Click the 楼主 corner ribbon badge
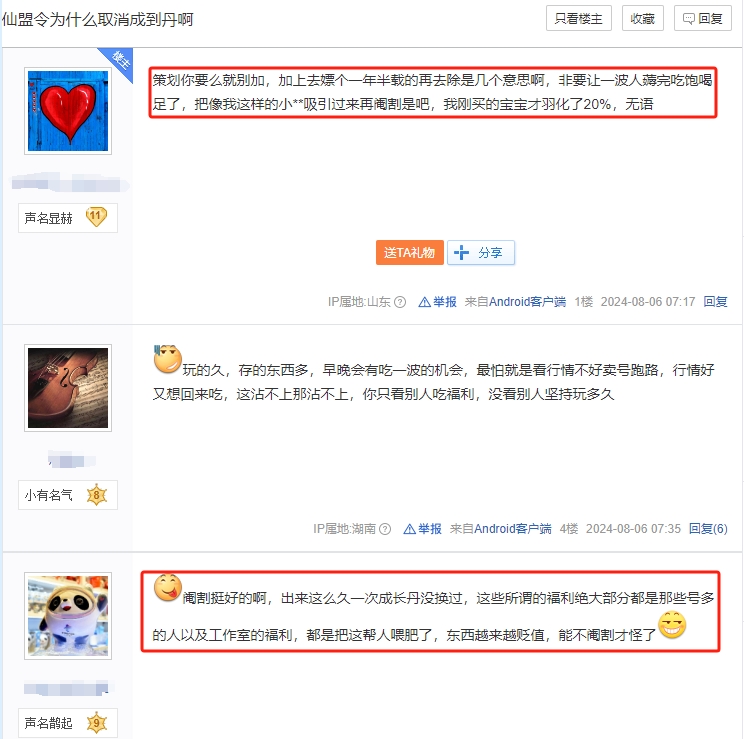 point(119,61)
